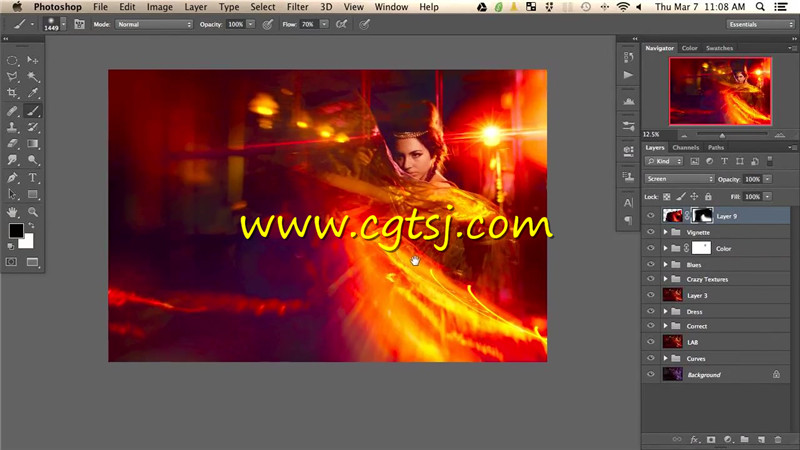
Task: Open the Layer menu
Action: pyautogui.click(x=196, y=7)
